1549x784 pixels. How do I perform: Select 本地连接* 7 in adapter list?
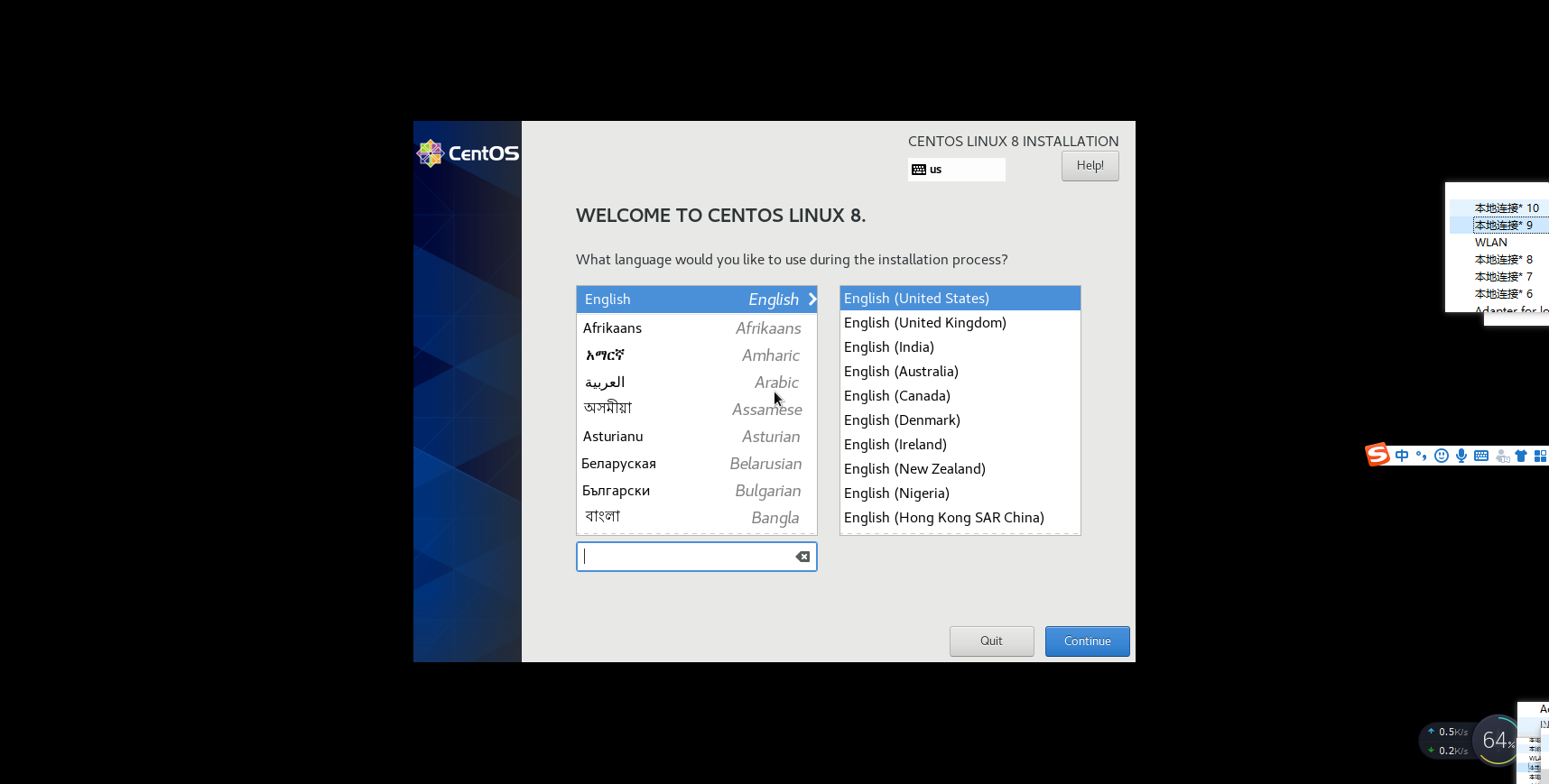tap(1499, 277)
